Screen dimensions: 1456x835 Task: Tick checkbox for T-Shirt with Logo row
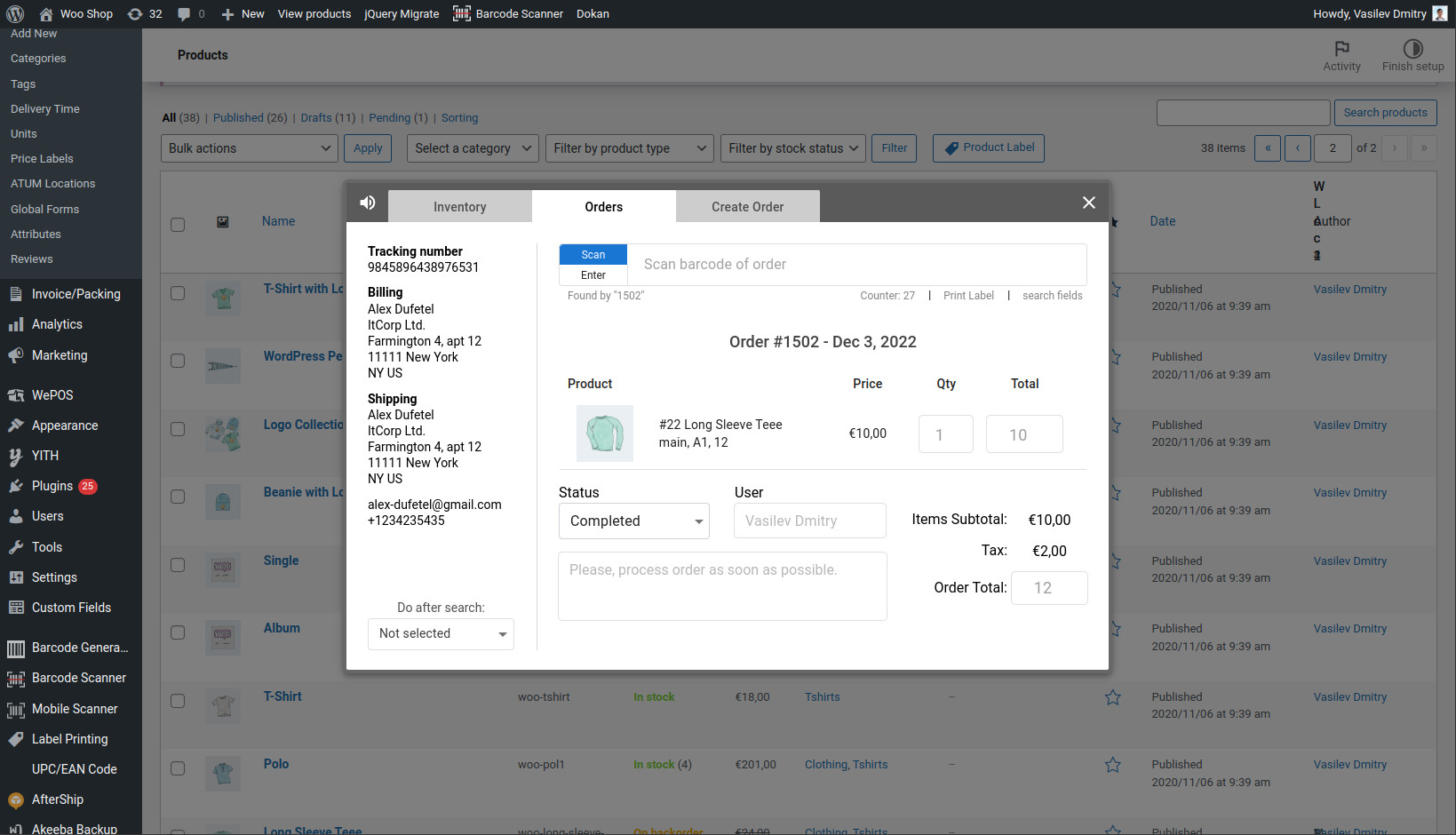[178, 293]
